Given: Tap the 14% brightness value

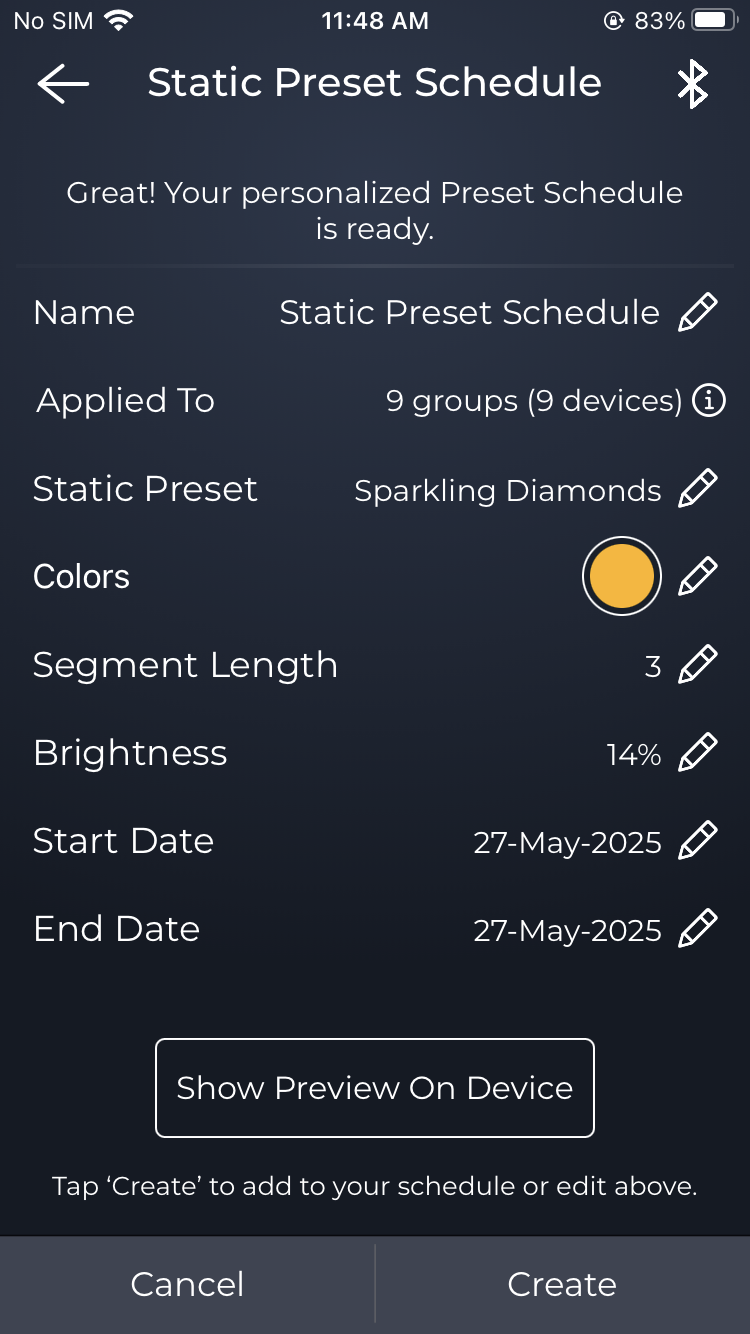Looking at the screenshot, I should pos(633,755).
